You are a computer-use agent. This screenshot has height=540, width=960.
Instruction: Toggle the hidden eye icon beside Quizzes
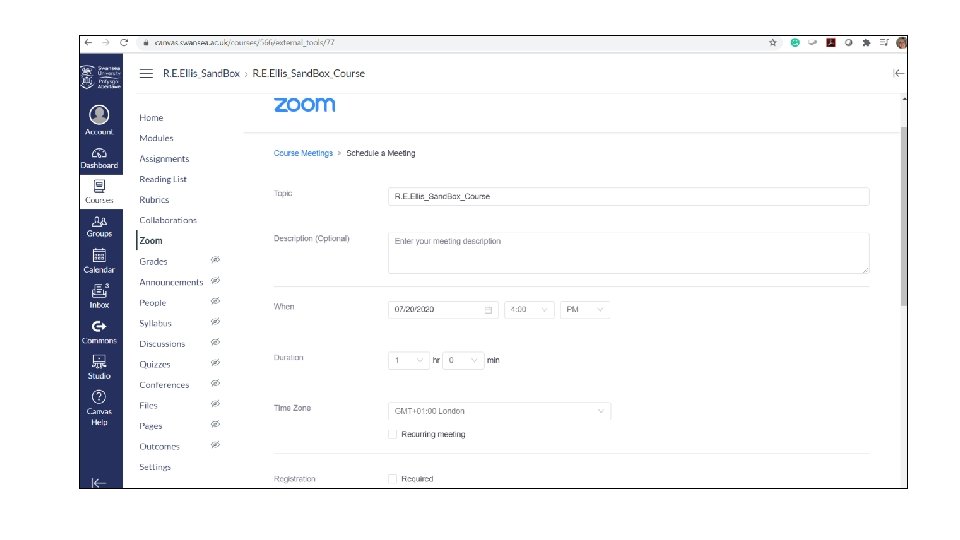(x=215, y=362)
